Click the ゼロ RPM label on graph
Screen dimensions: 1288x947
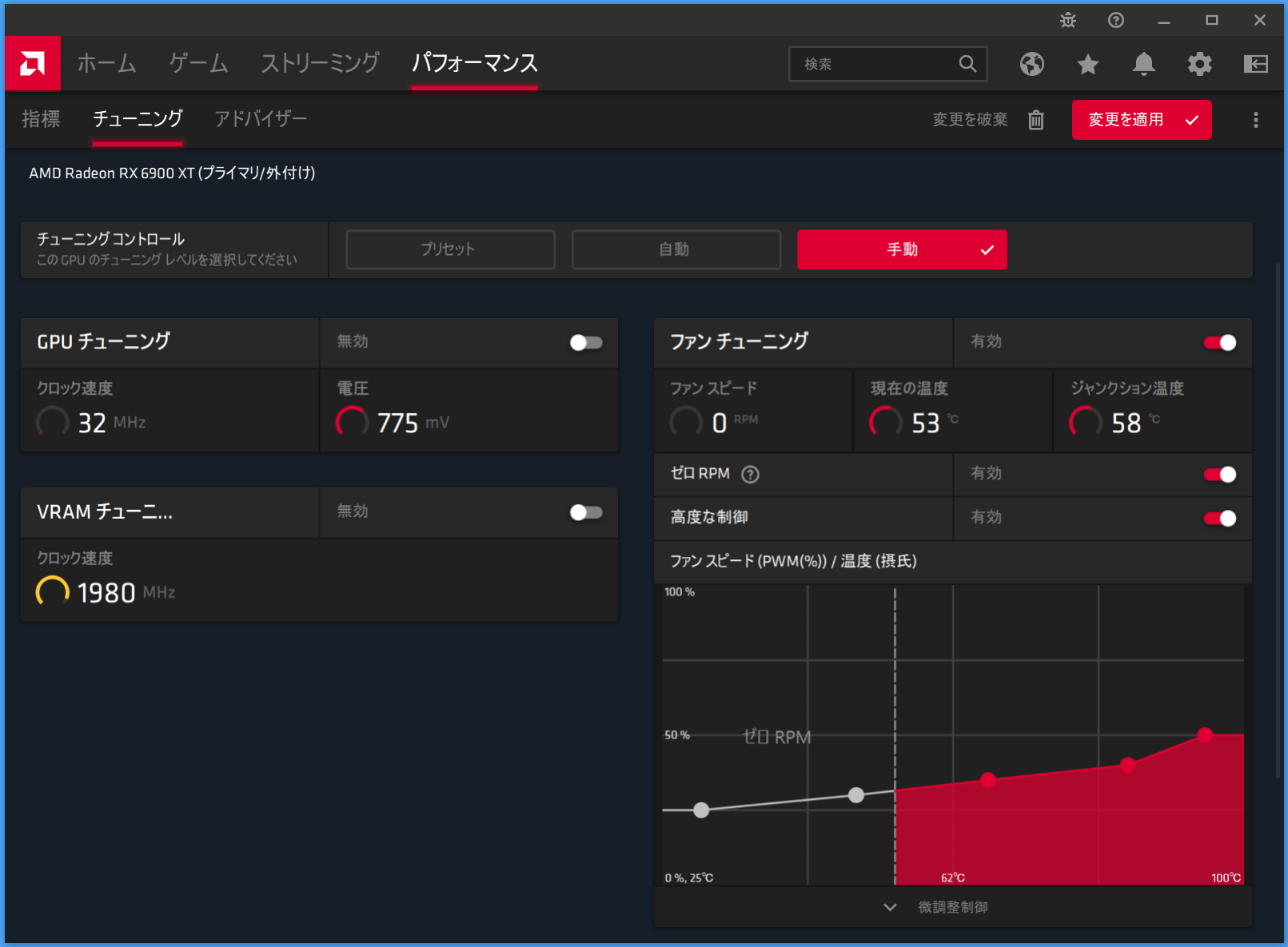click(776, 737)
